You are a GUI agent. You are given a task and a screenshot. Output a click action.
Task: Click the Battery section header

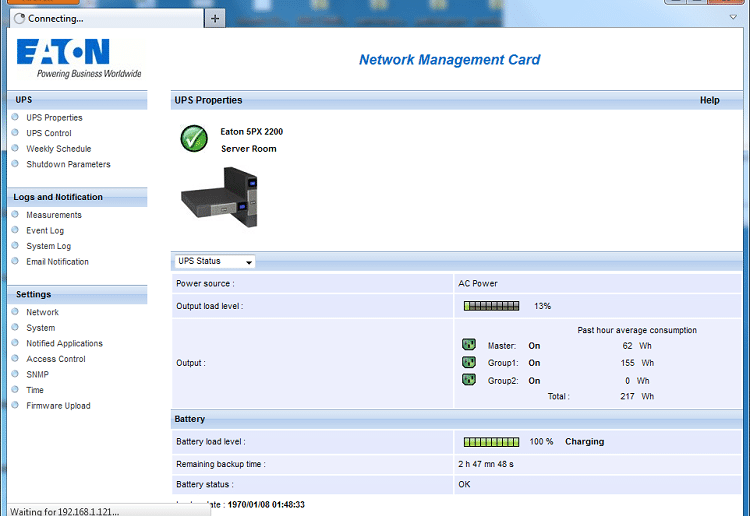[456, 419]
